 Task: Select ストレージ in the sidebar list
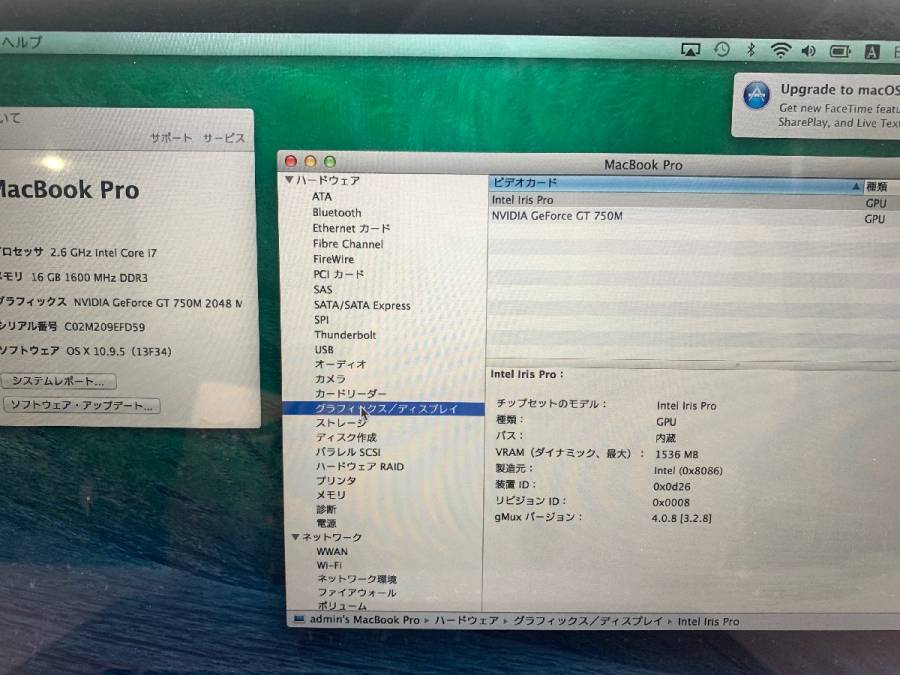click(341, 423)
